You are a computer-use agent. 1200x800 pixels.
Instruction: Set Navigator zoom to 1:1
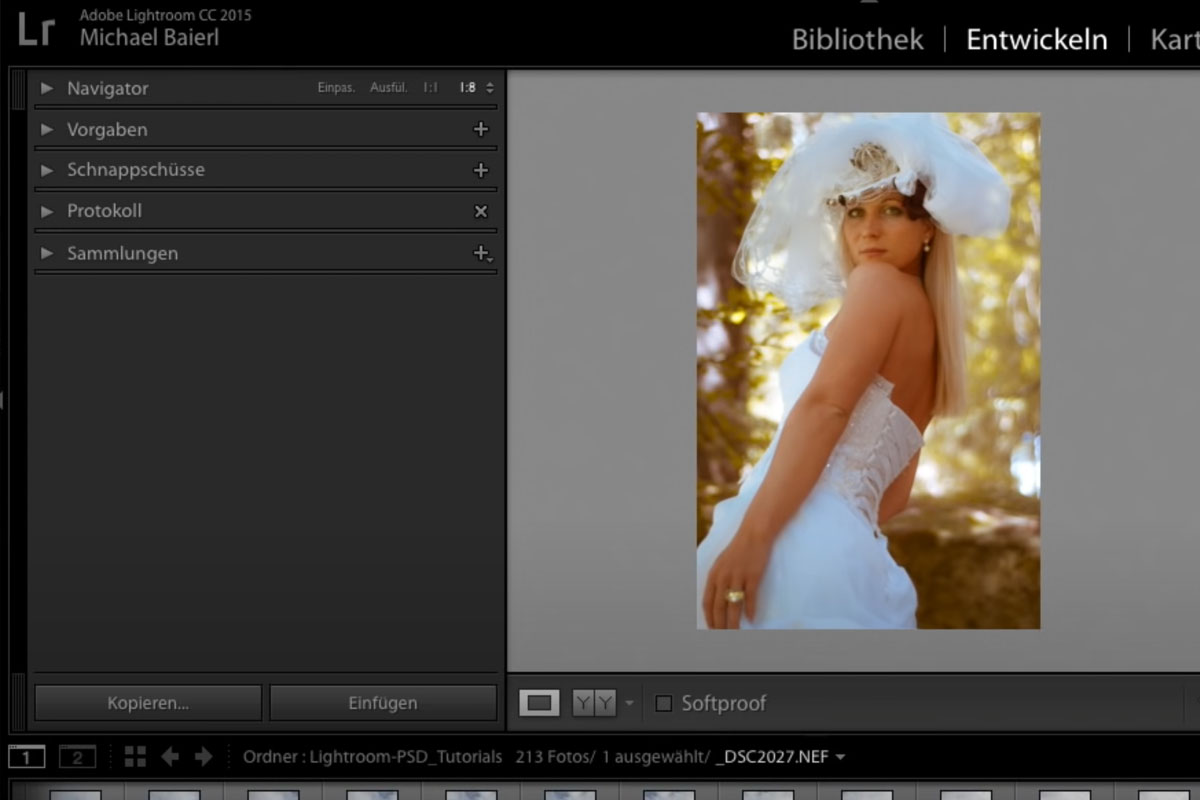tap(430, 88)
